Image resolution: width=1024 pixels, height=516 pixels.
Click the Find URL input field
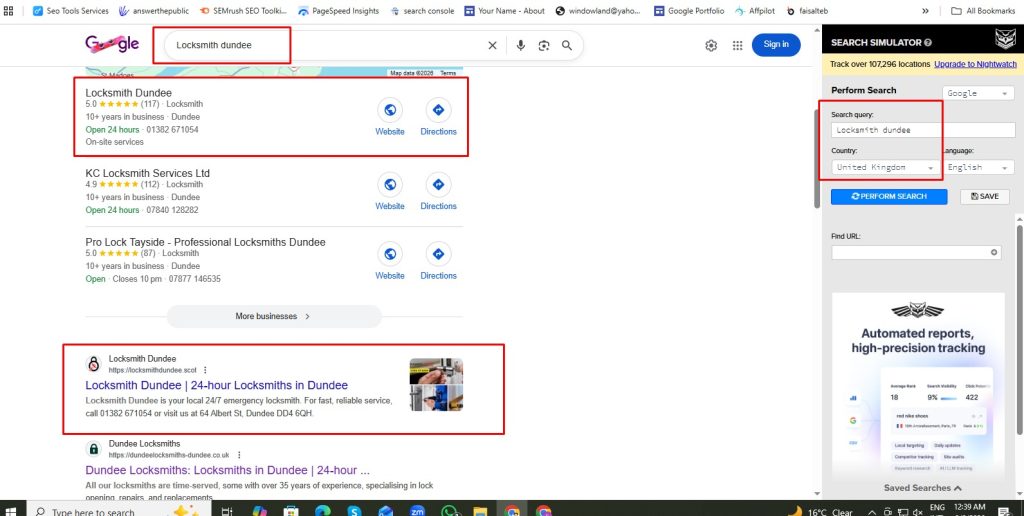(x=916, y=252)
